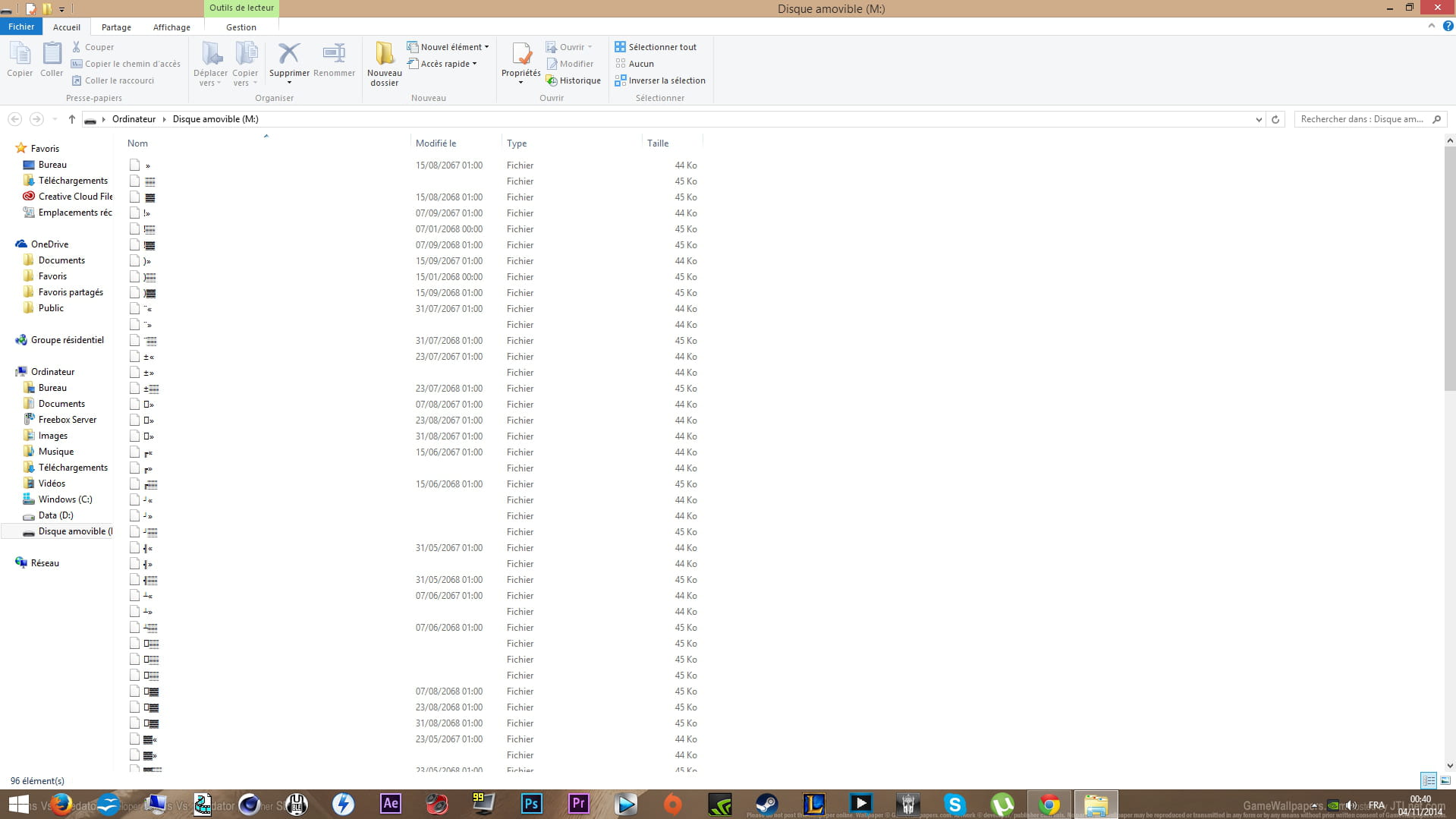Switch to the Affichage tab
The height and width of the screenshot is (819, 1456).
click(171, 27)
